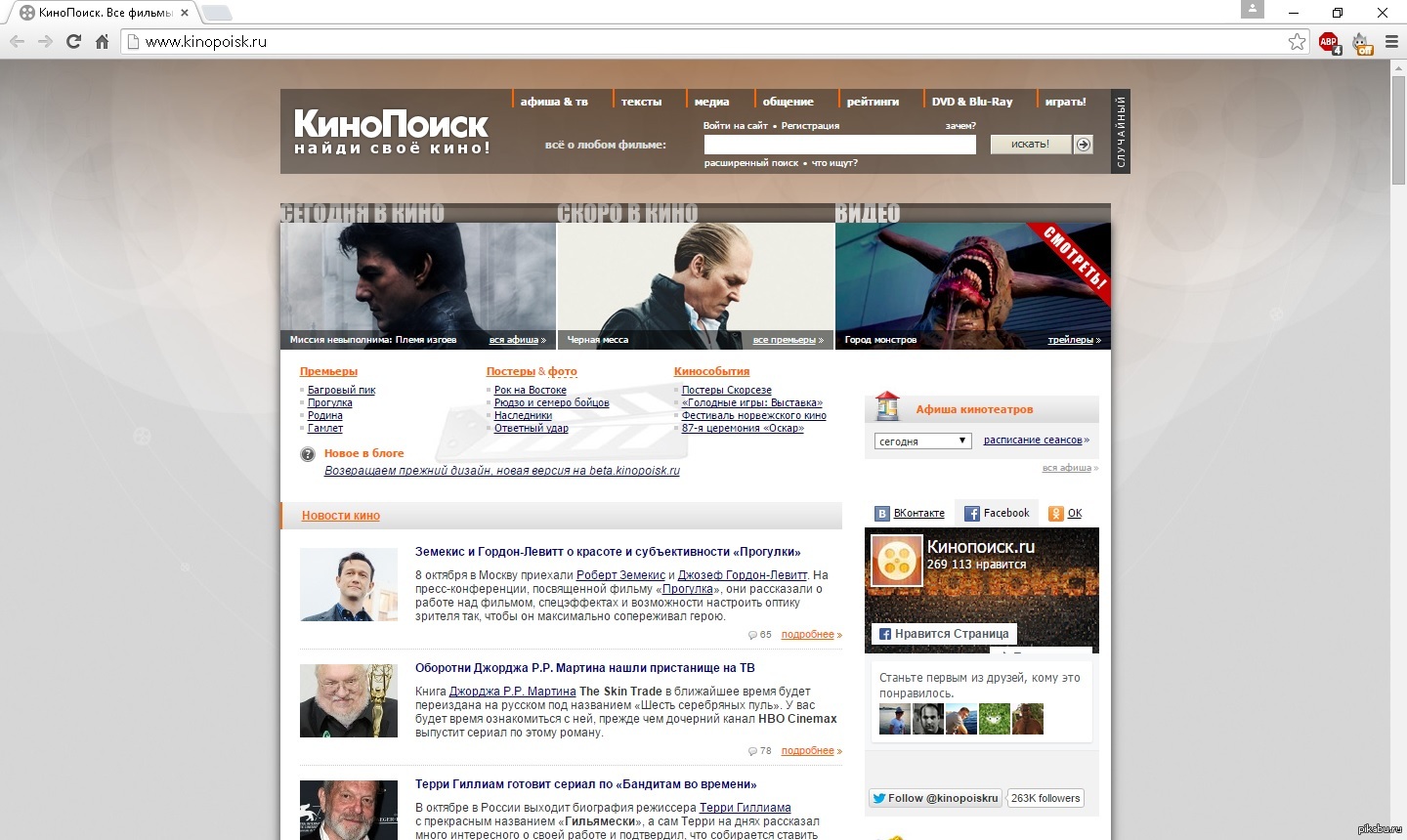This screenshot has width=1407, height=840.
Task: Open the рейтинги menu
Action: [873, 102]
